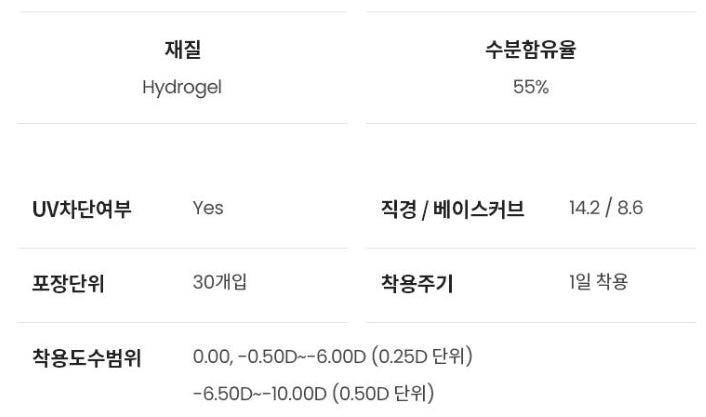Viewport: 706px width, 417px height.
Task: Select the Yes UV protection value
Action: (x=208, y=208)
